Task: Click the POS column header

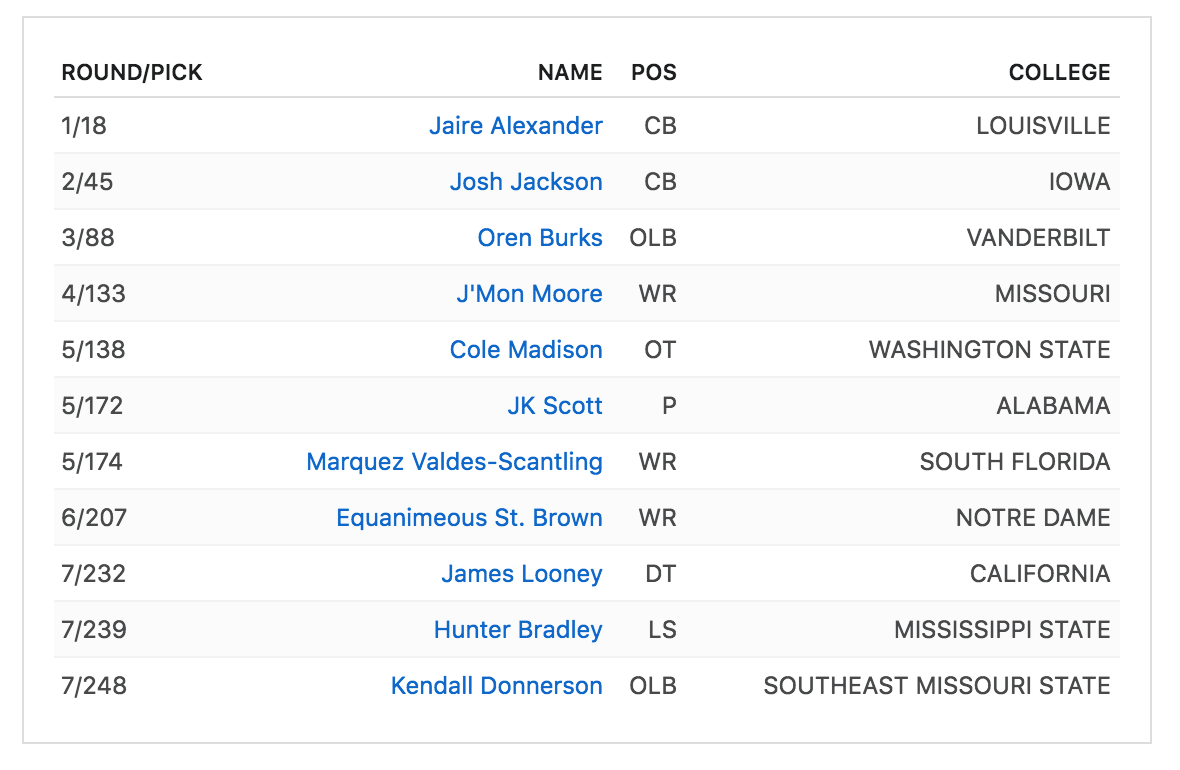Action: pyautogui.click(x=654, y=73)
